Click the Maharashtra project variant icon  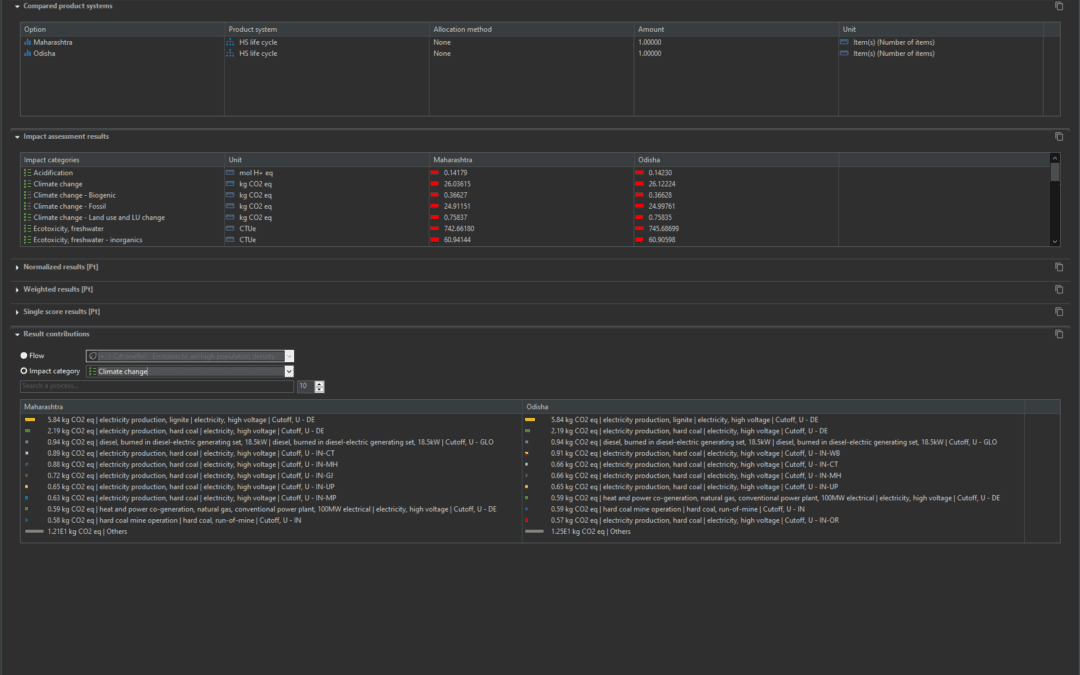tap(28, 42)
